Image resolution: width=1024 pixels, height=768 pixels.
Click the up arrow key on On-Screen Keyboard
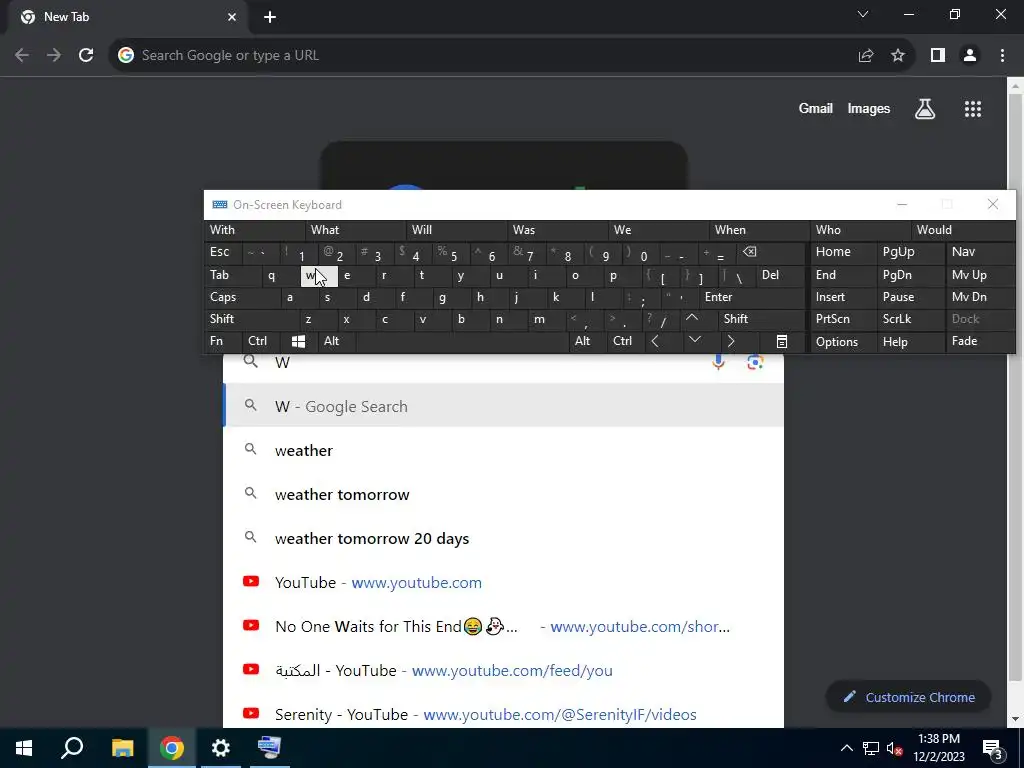click(692, 319)
